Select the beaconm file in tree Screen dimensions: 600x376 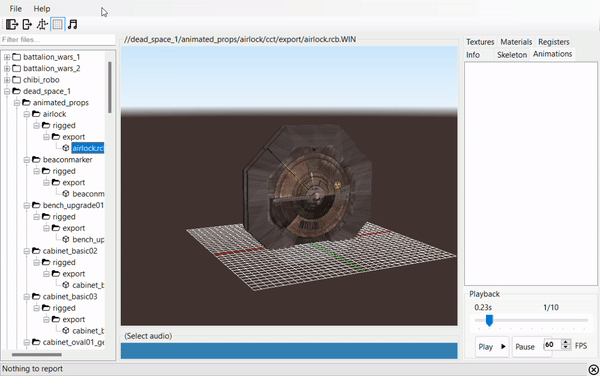[88, 194]
